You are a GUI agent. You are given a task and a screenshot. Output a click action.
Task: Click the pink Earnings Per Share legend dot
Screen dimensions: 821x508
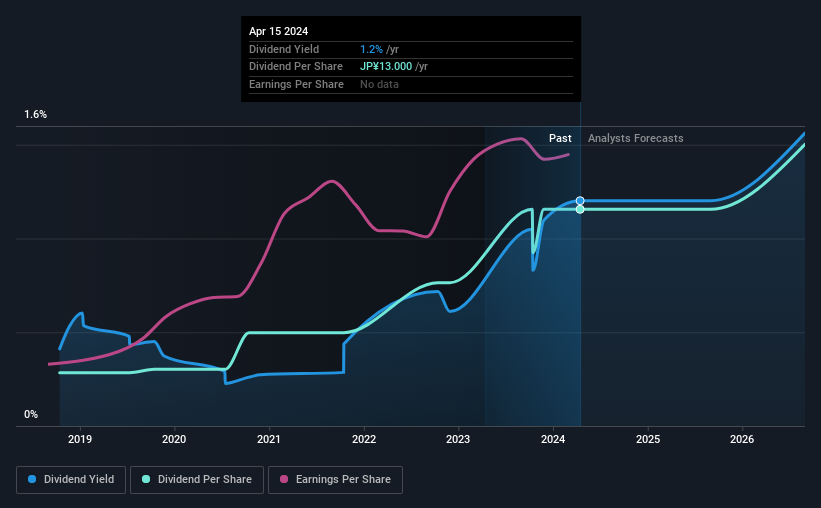coord(284,479)
